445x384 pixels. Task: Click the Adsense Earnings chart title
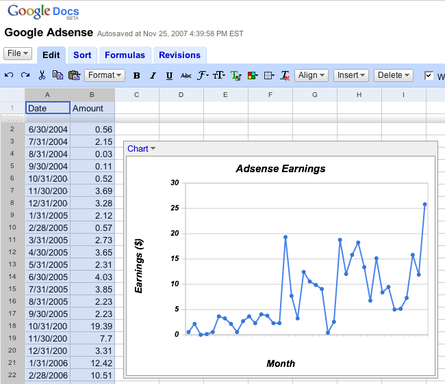(x=281, y=169)
